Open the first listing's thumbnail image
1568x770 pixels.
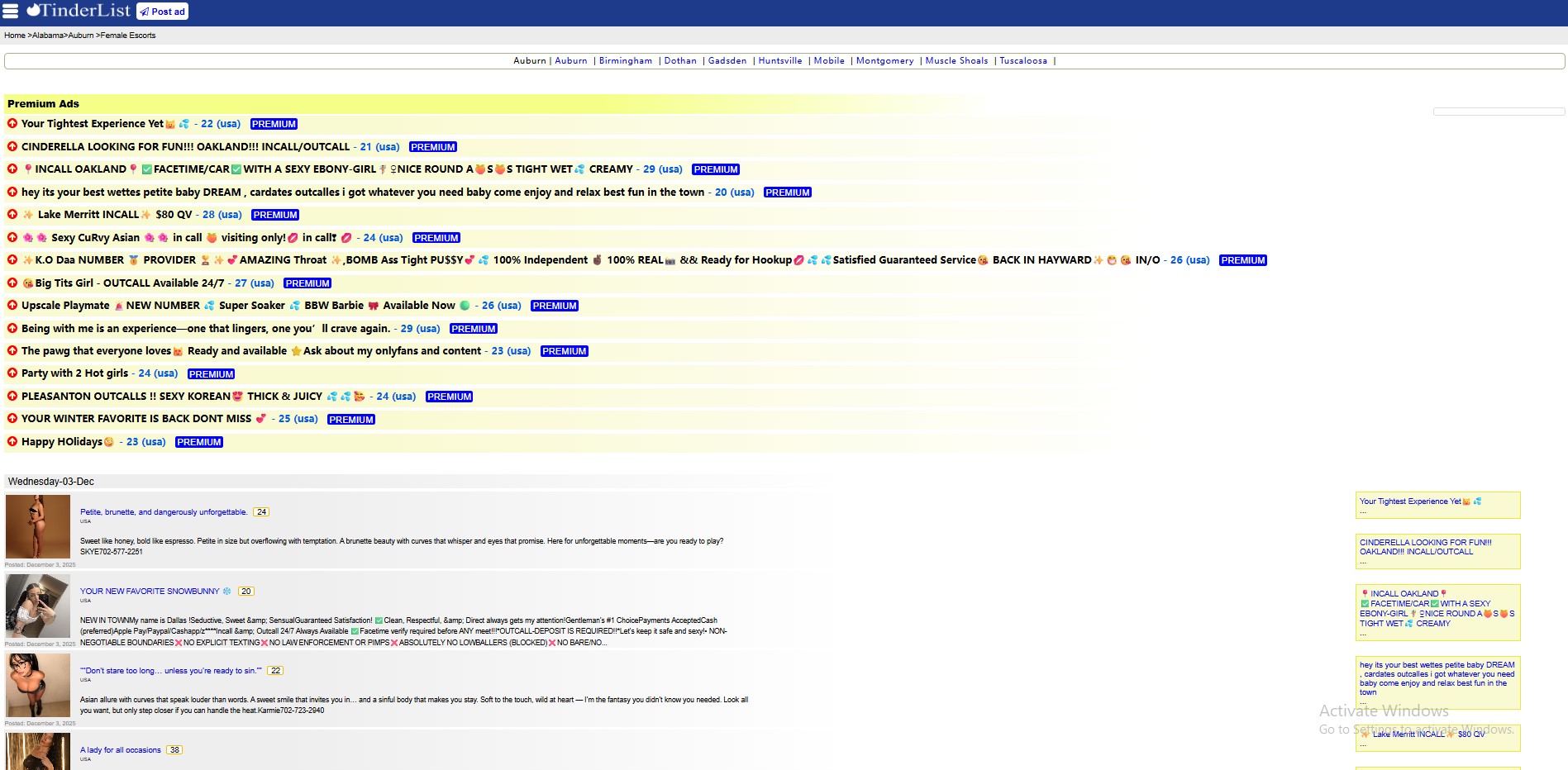coord(38,527)
